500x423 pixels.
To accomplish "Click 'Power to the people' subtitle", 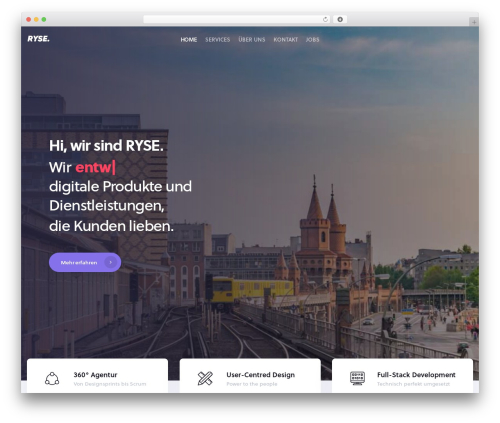I will click(x=252, y=384).
